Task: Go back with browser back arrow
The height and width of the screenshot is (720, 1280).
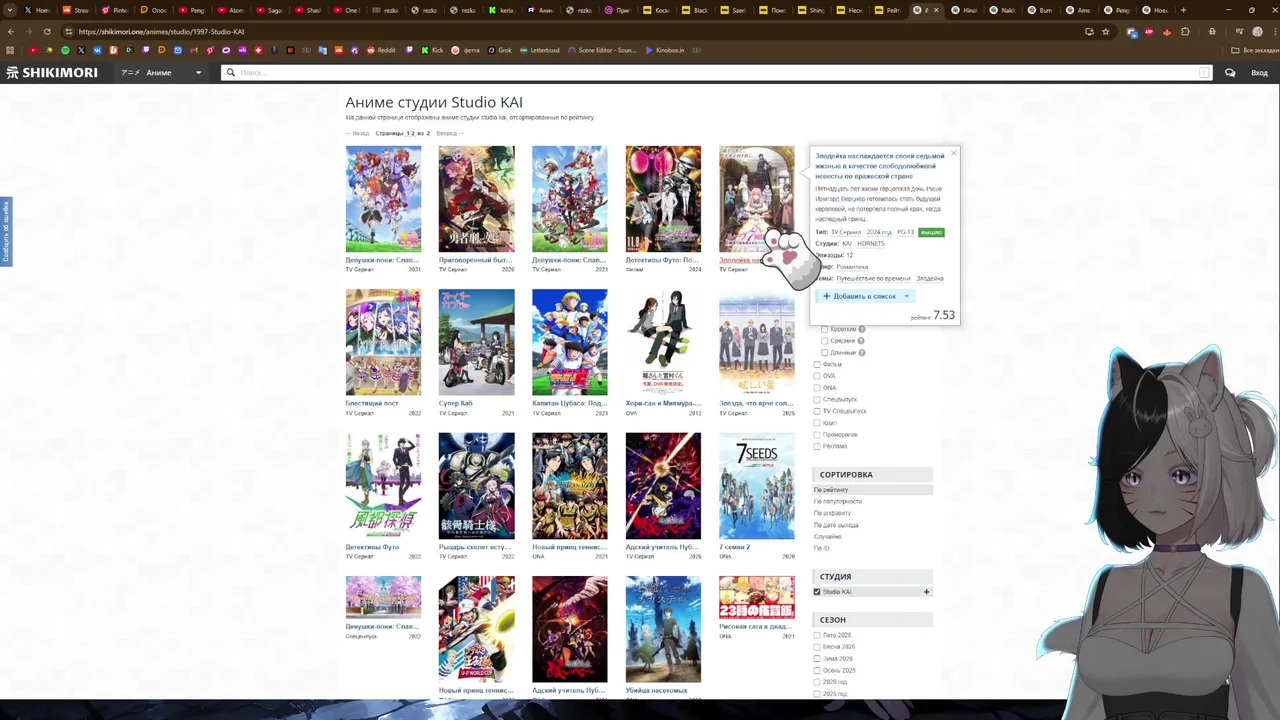Action: (x=11, y=31)
